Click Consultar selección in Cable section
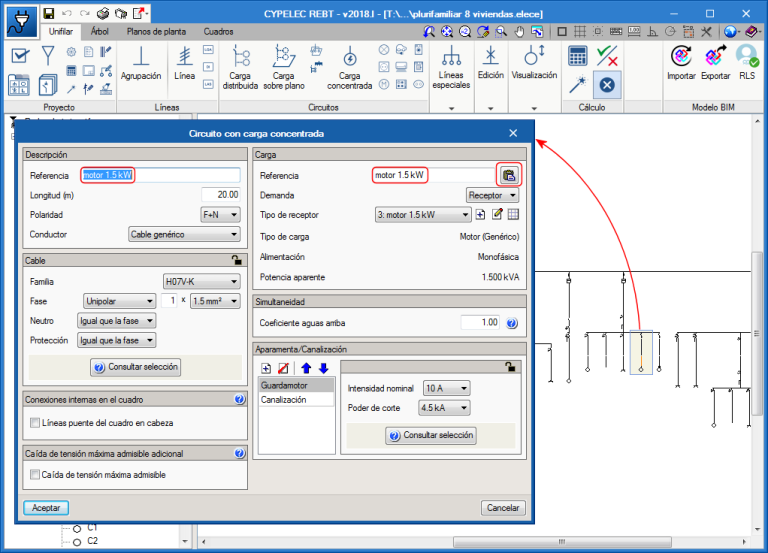Image resolution: width=768 pixels, height=553 pixels. click(x=136, y=368)
